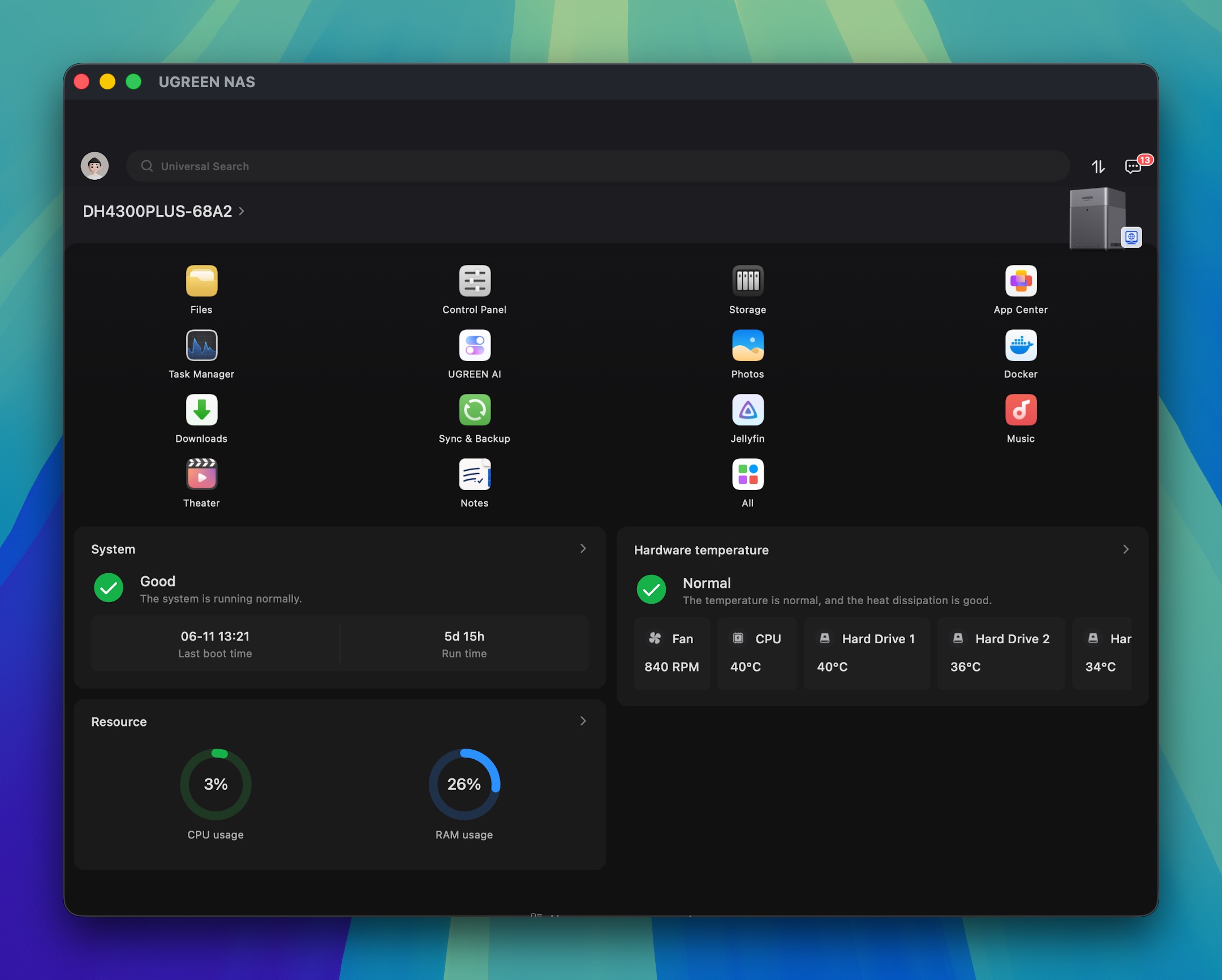Open Sync & Backup

click(x=475, y=410)
